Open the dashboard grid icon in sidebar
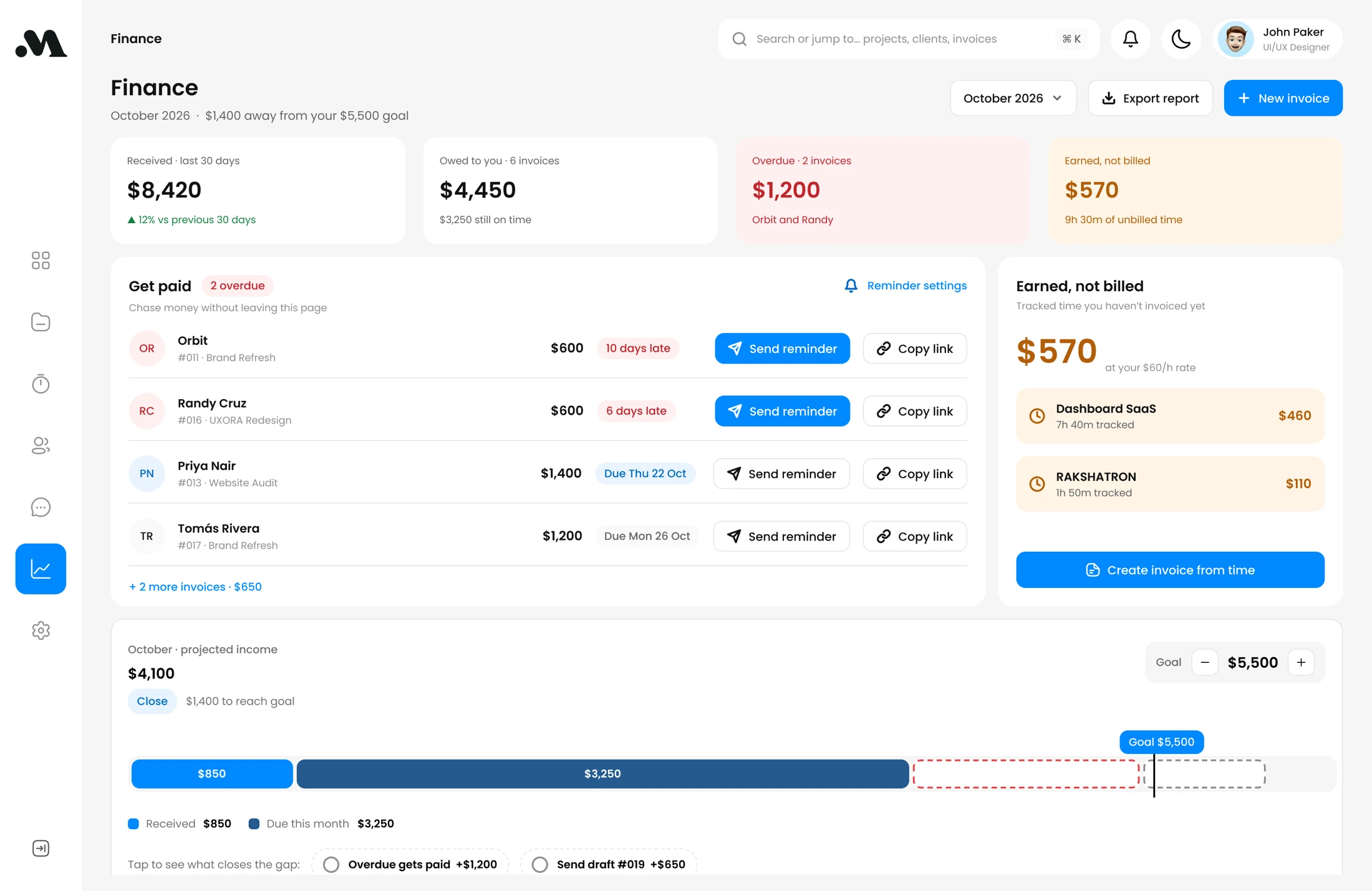Screen dimensions: 1372x891 41,260
